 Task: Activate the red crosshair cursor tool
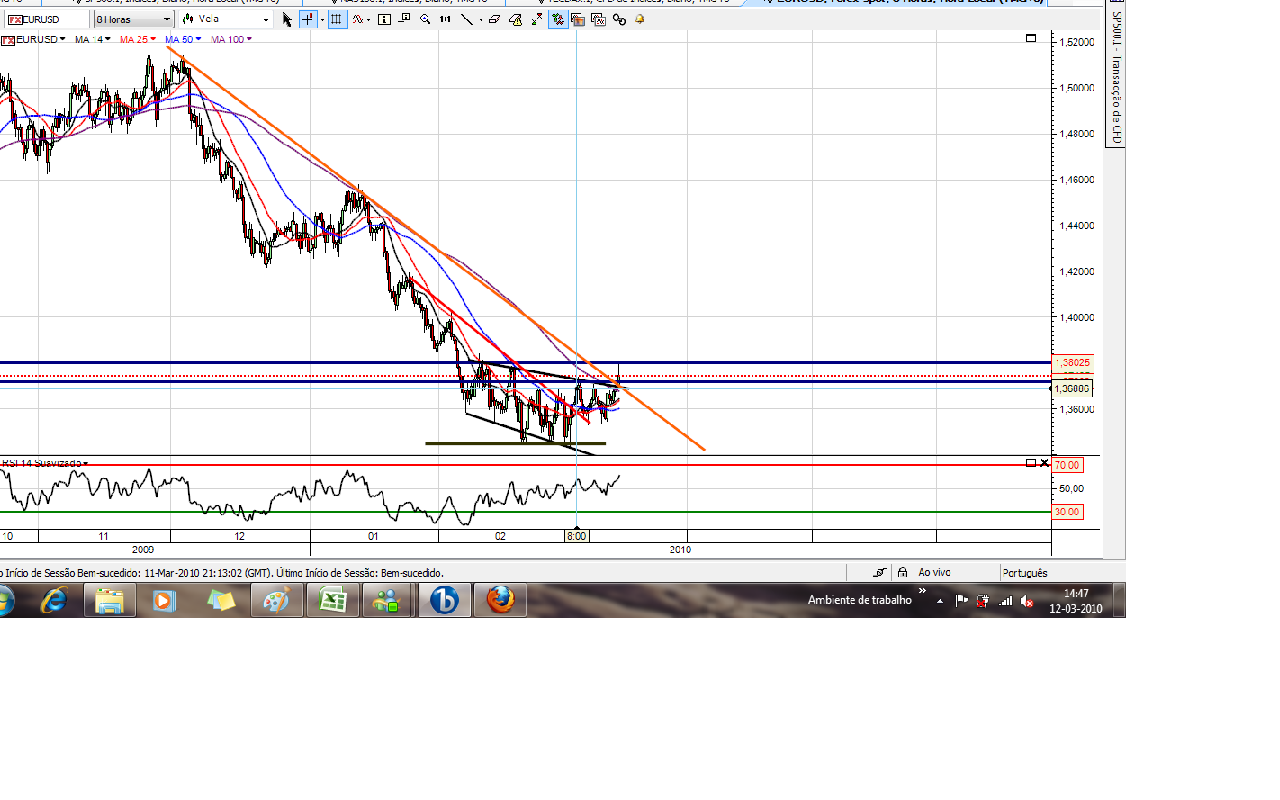(x=307, y=19)
